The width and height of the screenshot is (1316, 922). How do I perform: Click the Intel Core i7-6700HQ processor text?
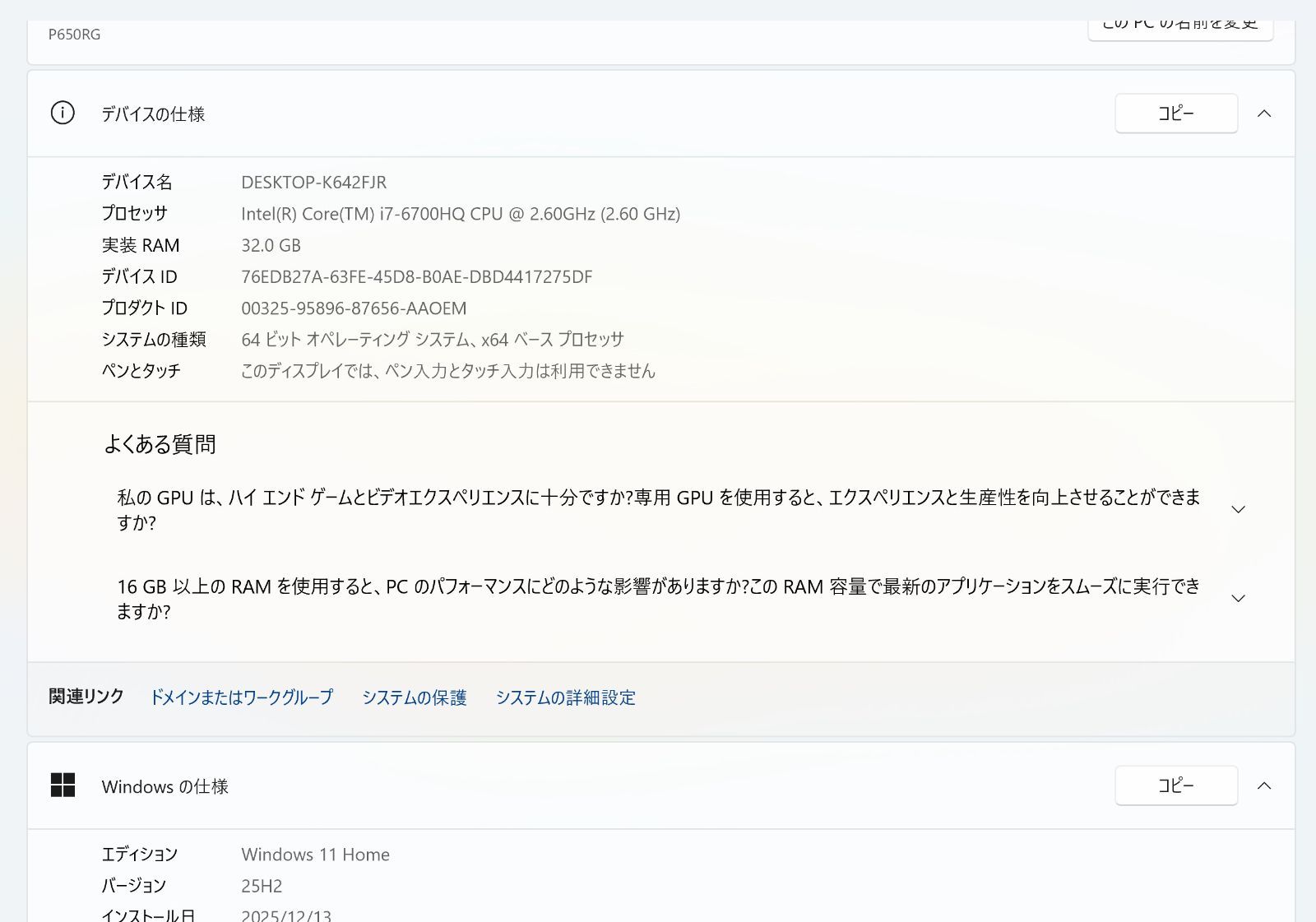(x=460, y=214)
